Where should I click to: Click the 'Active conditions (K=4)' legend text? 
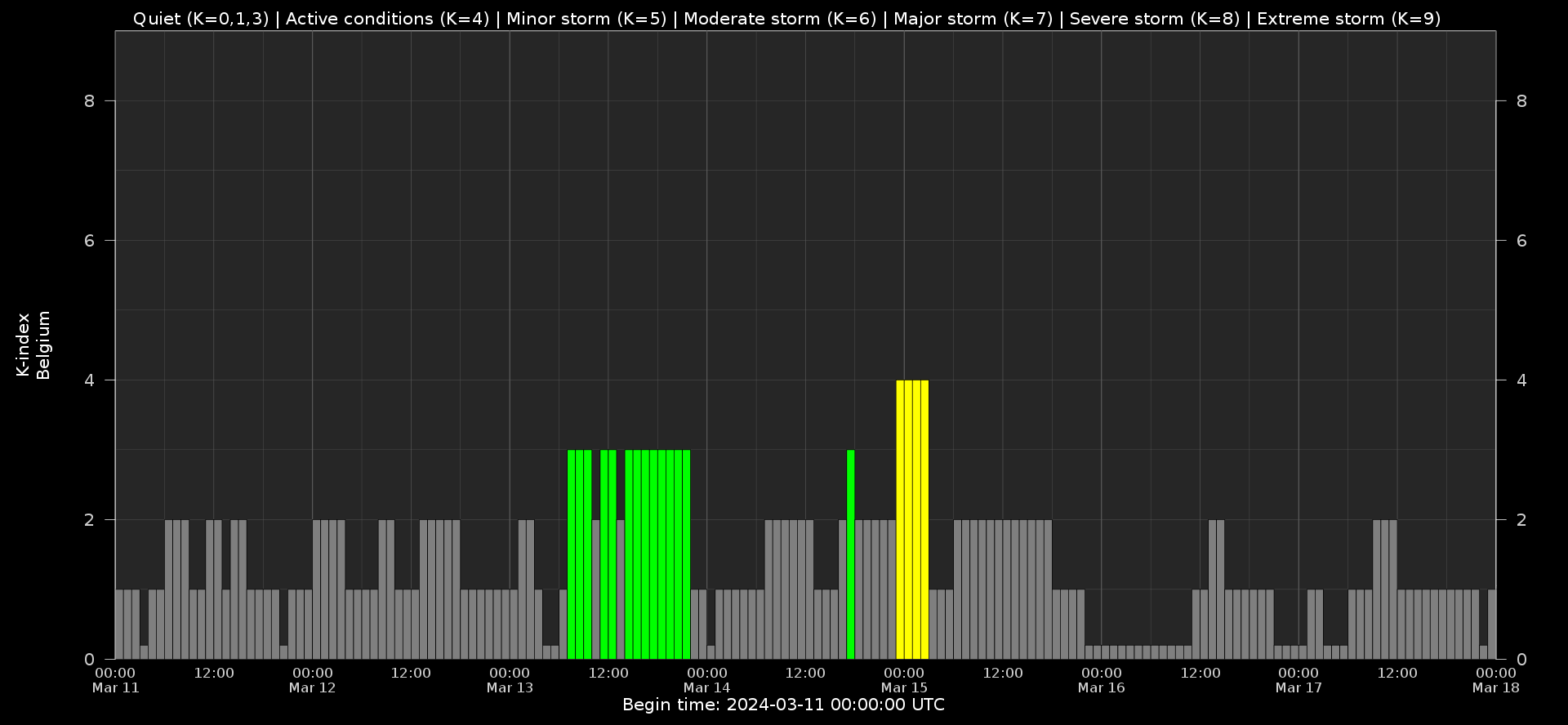pos(387,19)
